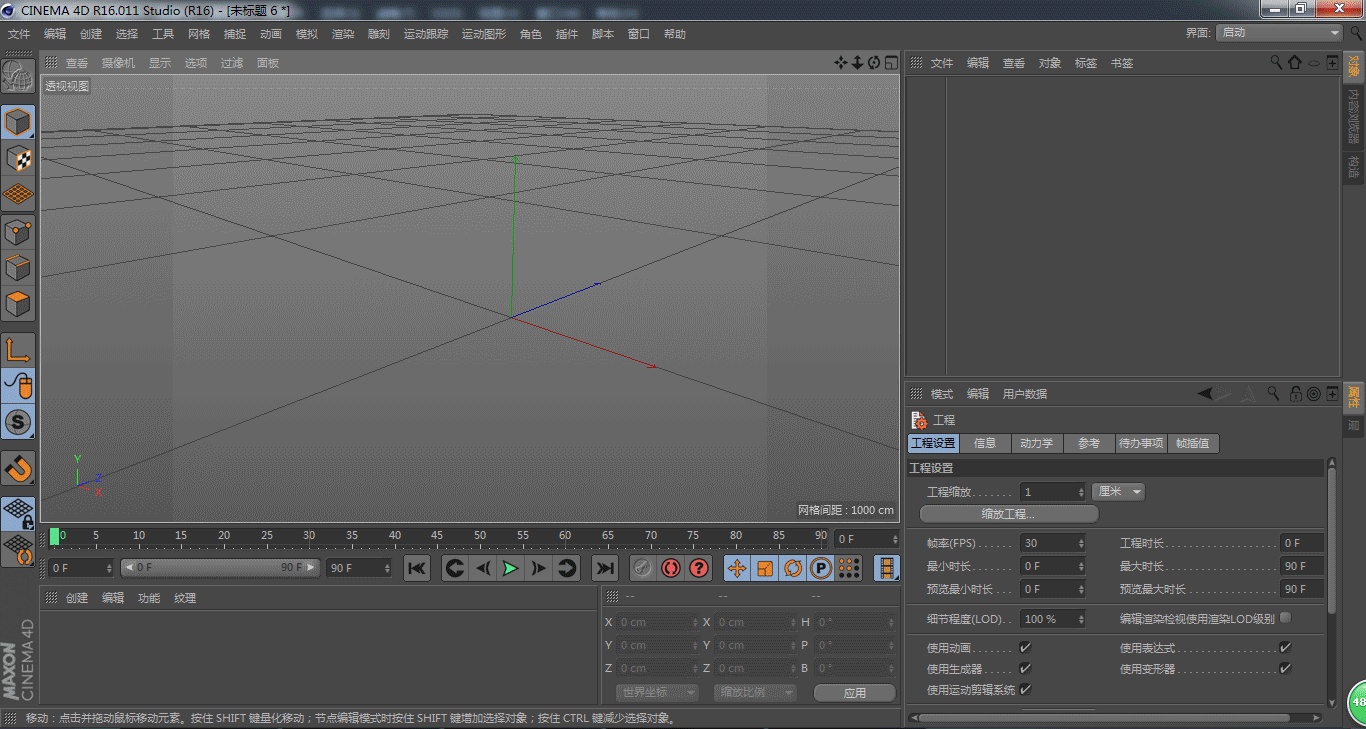
Task: Toggle the 使用动画 checkbox
Action: click(x=1025, y=648)
